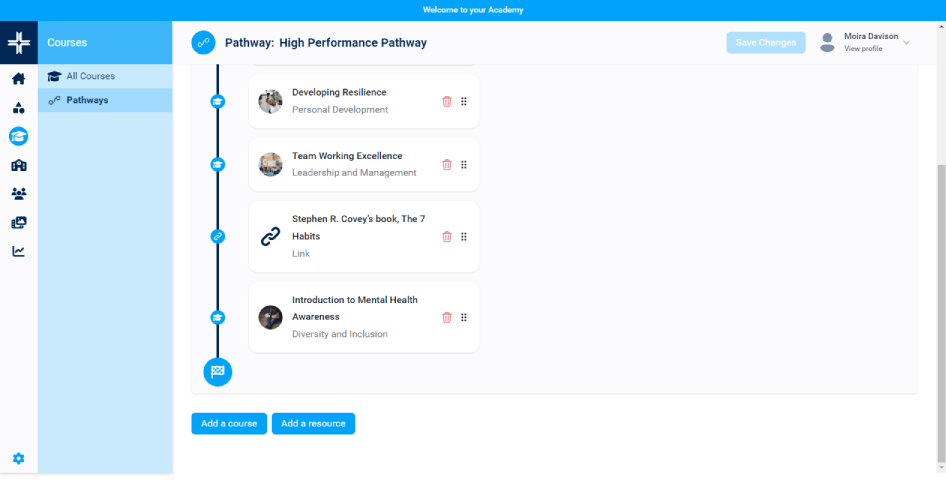
Task: Delete the Developing Resilience course
Action: click(x=447, y=101)
